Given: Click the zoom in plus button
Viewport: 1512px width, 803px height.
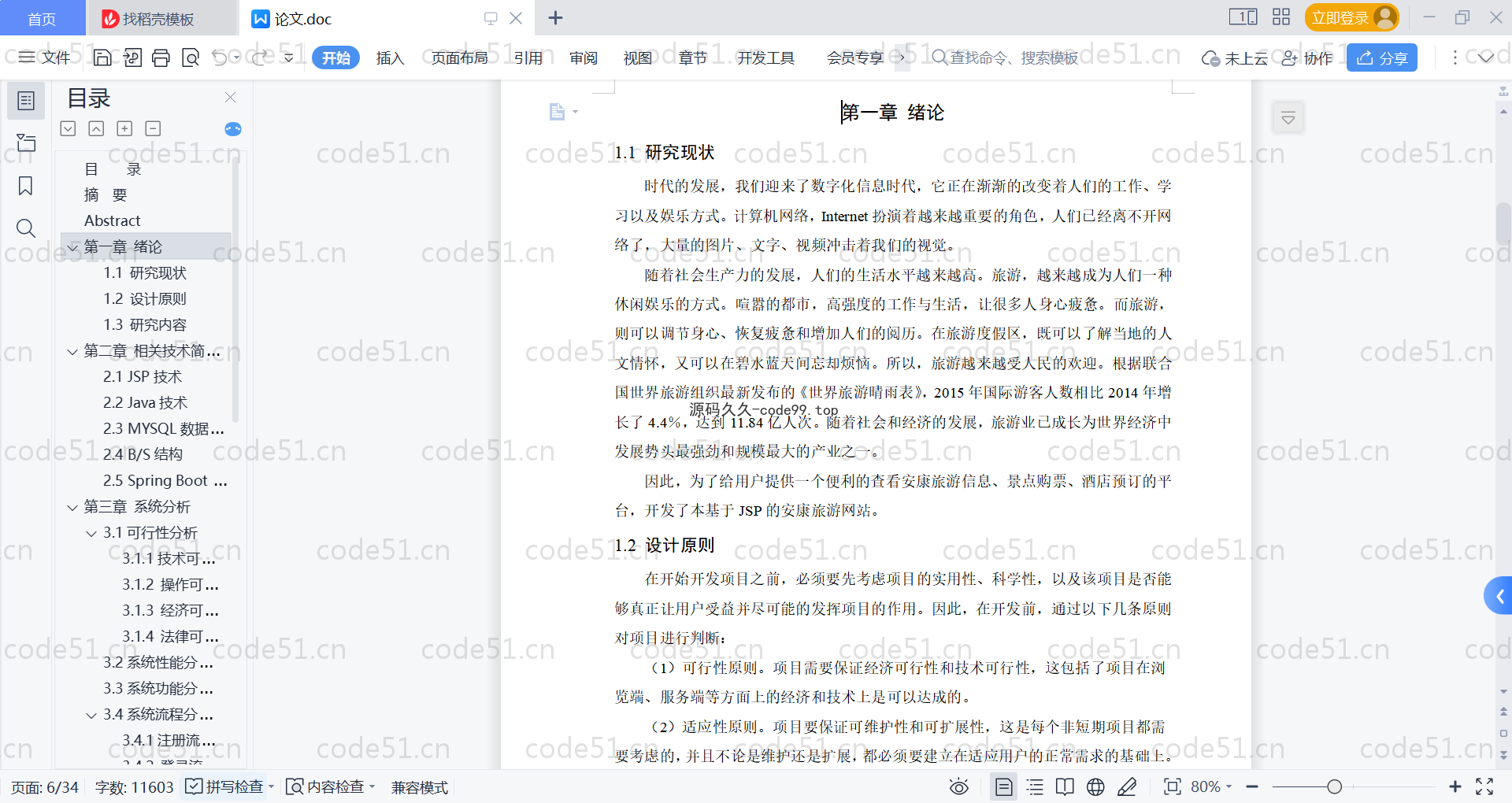Looking at the screenshot, I should pyautogui.click(x=1455, y=786).
